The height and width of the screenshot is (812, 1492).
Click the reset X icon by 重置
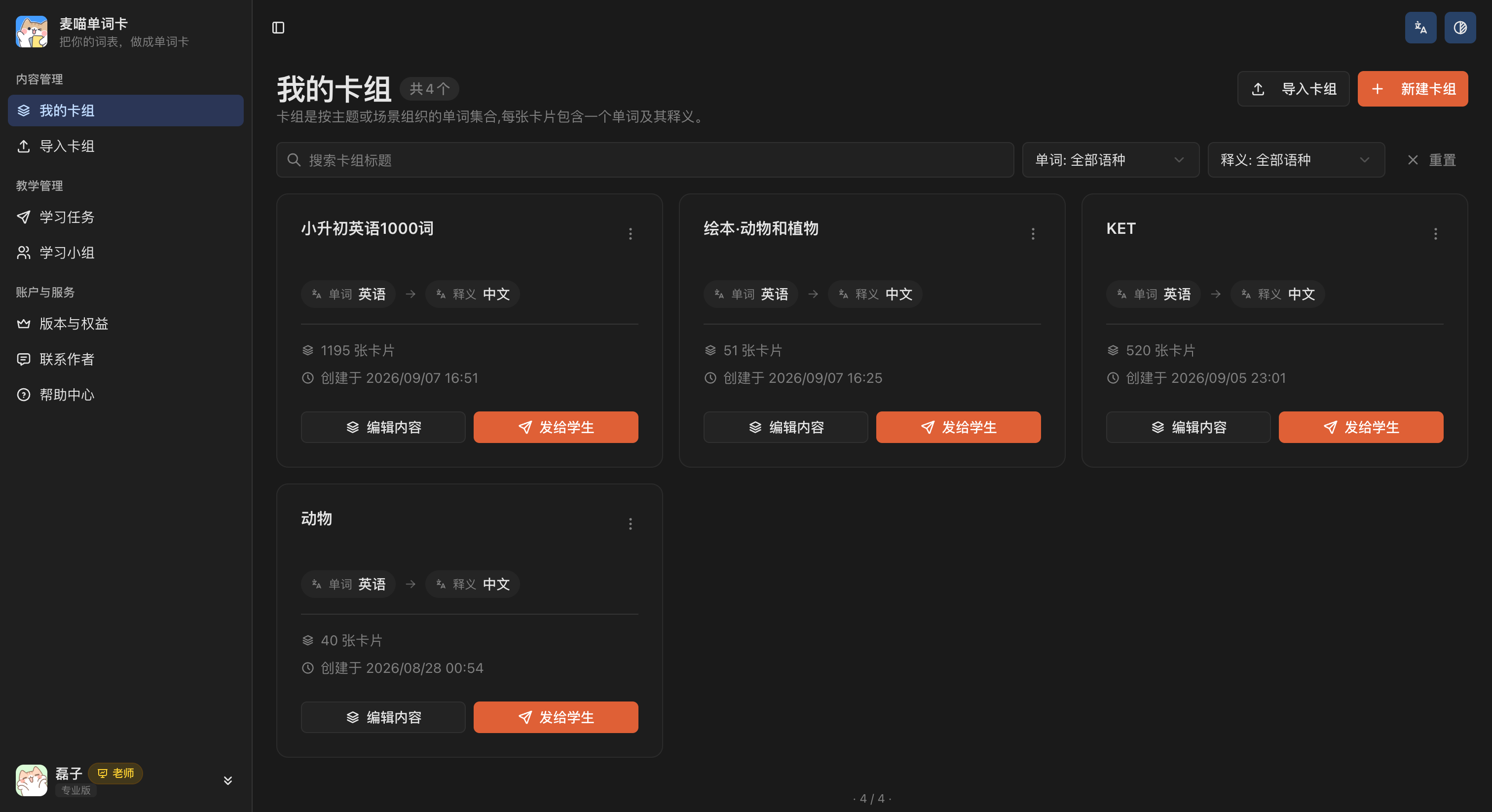(1413, 160)
